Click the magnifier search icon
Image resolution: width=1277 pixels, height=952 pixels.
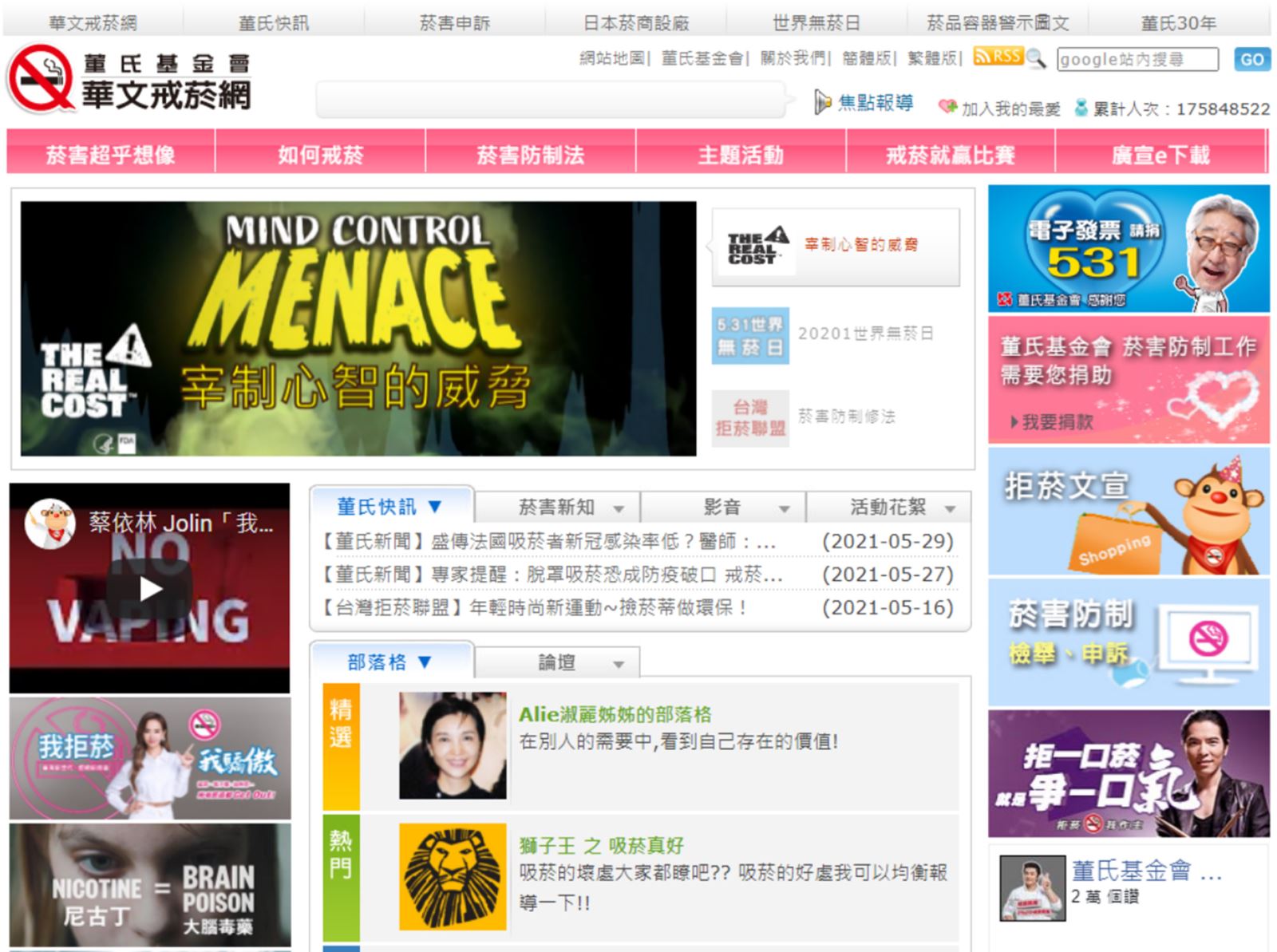(1036, 57)
